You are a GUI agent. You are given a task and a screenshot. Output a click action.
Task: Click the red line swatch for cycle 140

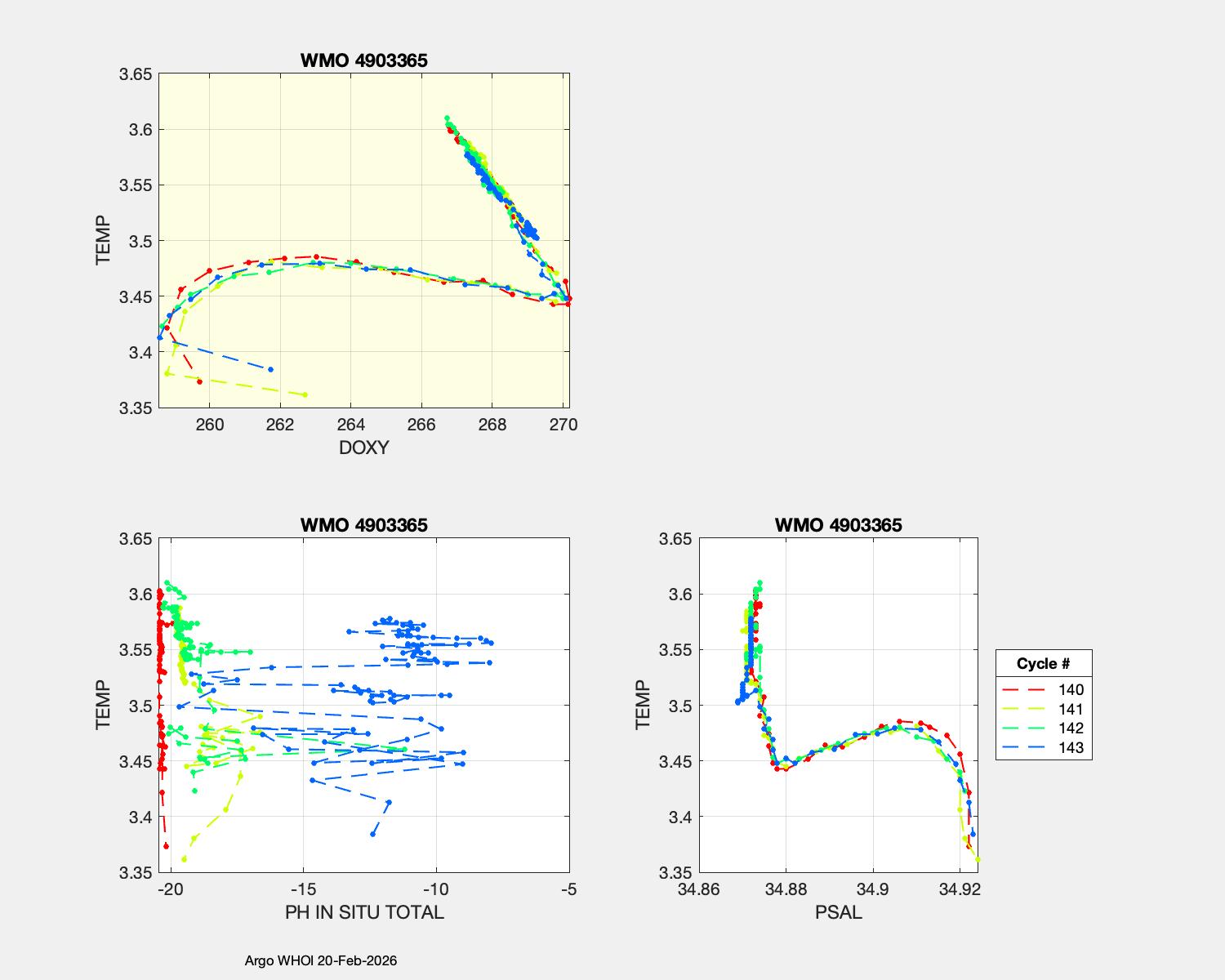click(x=1022, y=690)
